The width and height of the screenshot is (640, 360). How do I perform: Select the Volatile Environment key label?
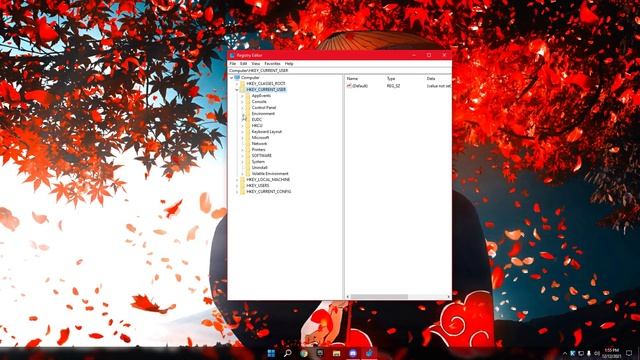tap(270, 173)
